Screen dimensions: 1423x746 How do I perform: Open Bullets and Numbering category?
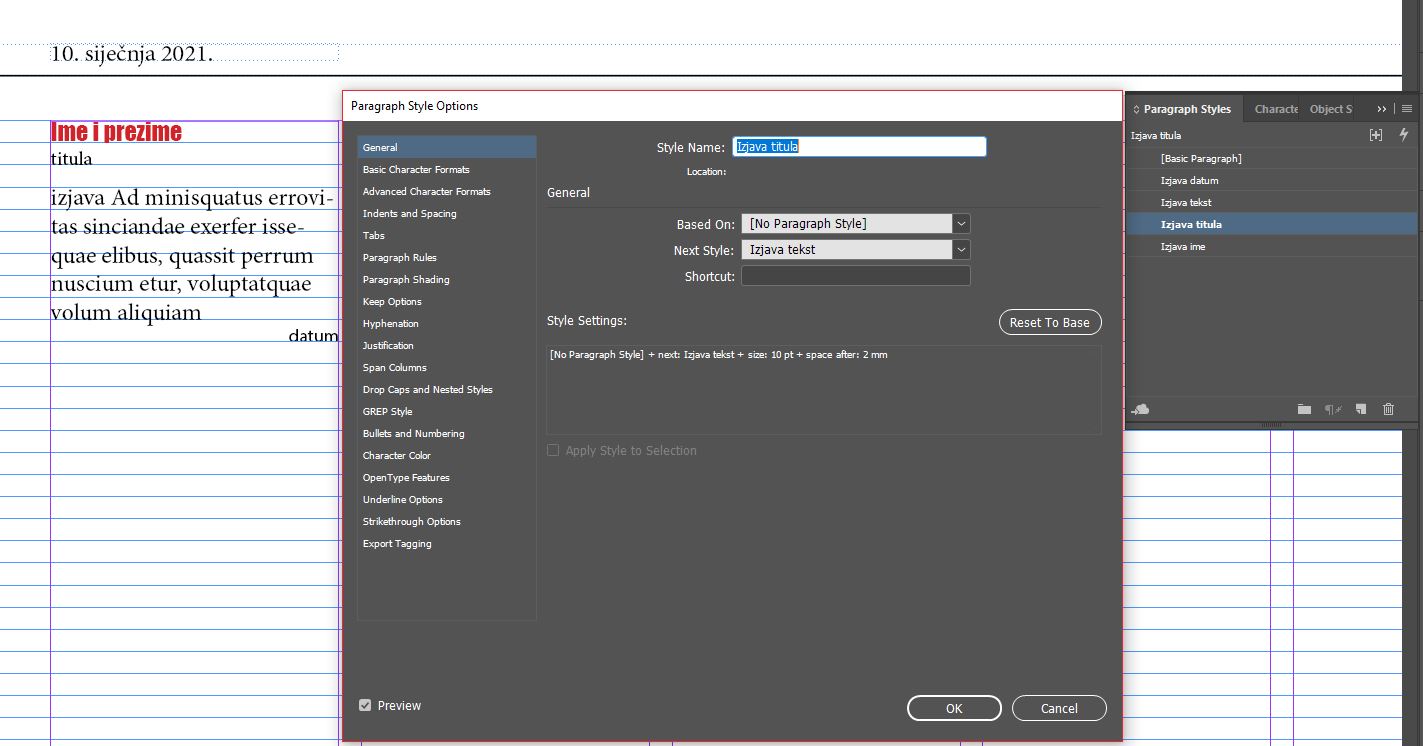tap(447, 433)
